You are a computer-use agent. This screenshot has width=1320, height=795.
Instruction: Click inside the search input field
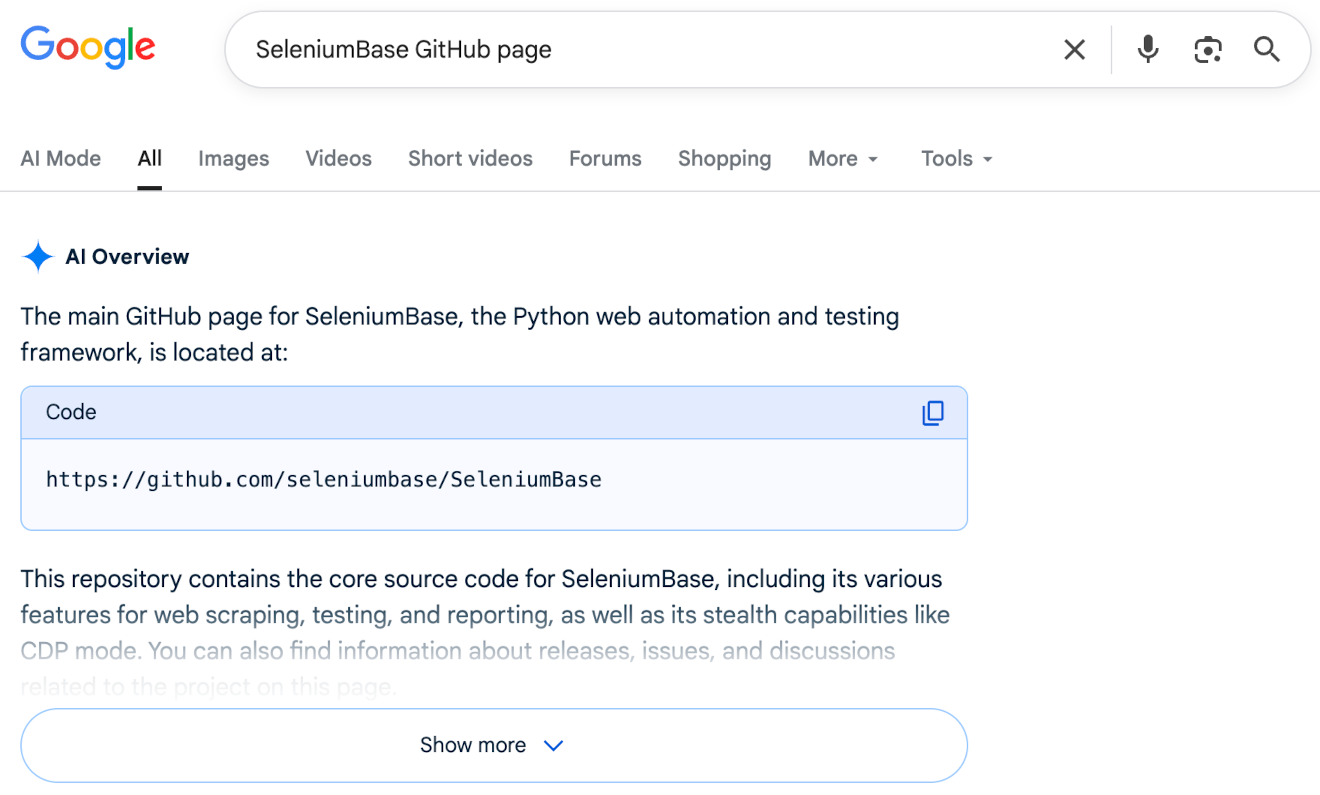point(600,48)
